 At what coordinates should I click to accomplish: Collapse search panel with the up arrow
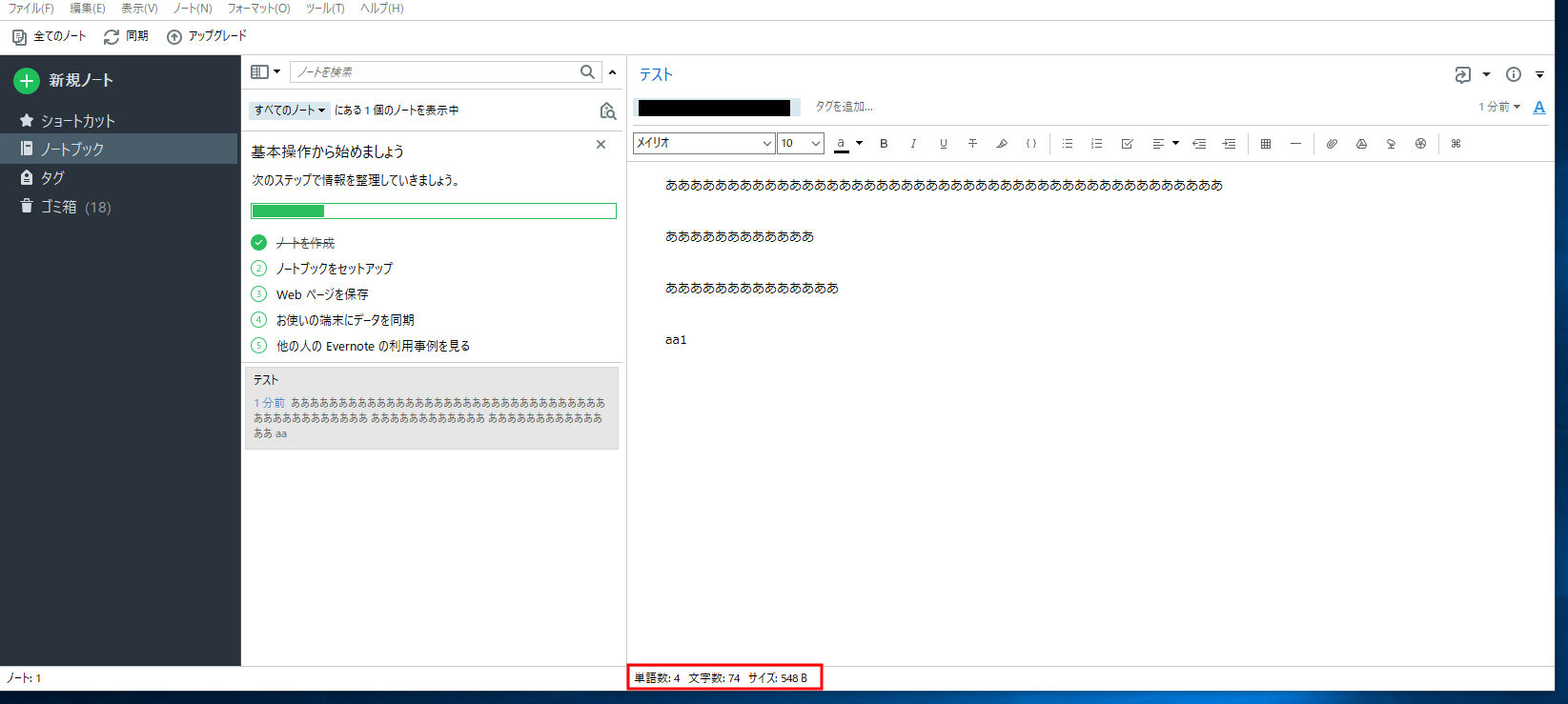pyautogui.click(x=612, y=72)
